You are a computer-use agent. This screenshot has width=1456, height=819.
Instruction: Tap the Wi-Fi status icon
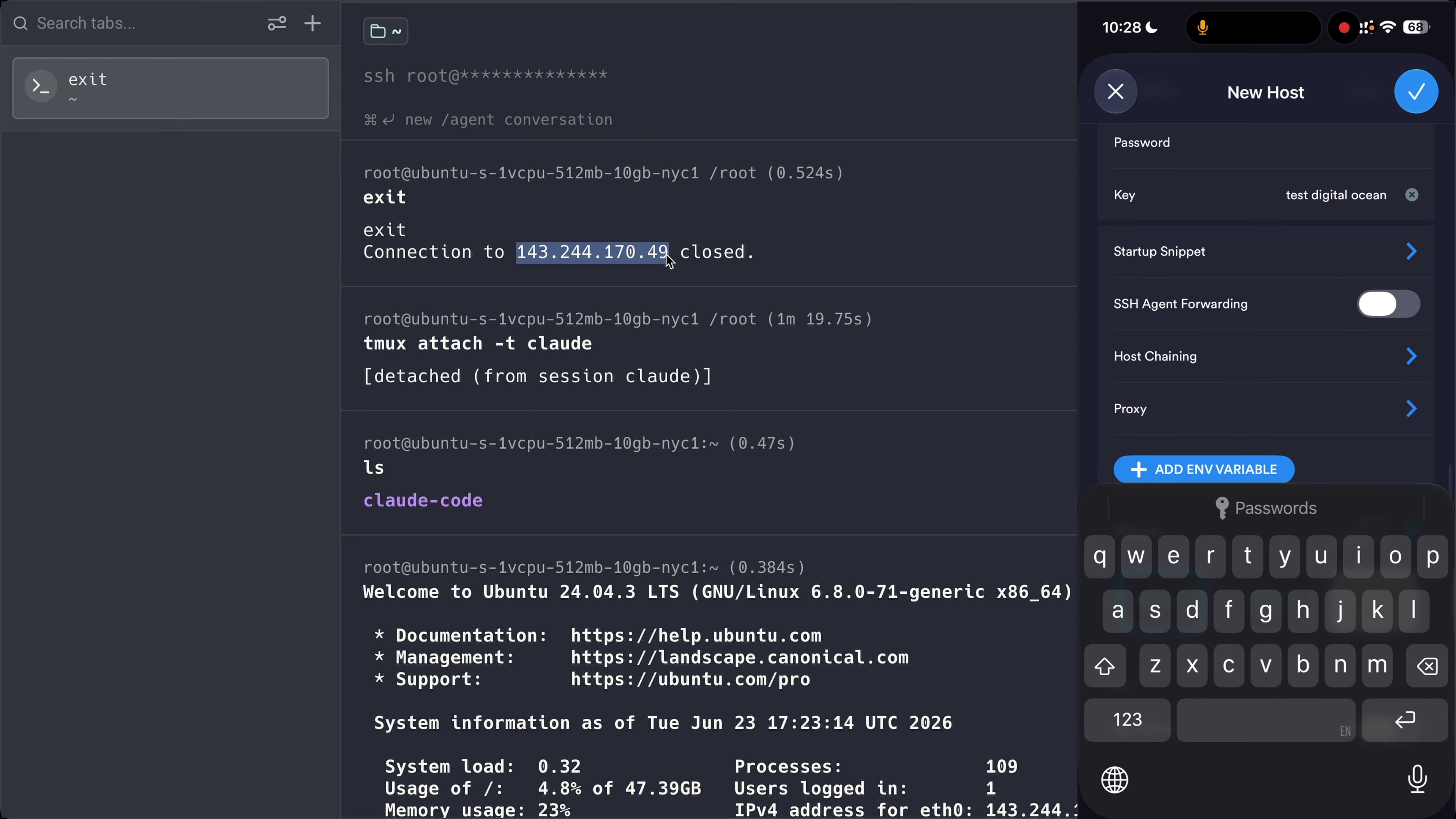coord(1388,27)
